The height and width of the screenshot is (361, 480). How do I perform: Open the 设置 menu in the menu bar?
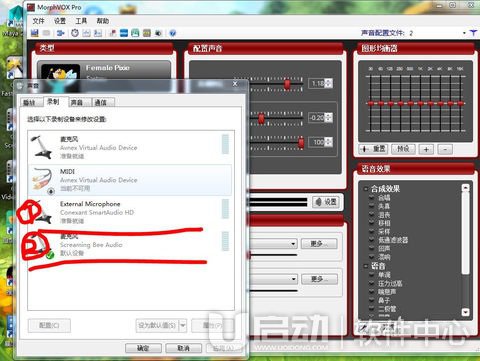[x=60, y=21]
